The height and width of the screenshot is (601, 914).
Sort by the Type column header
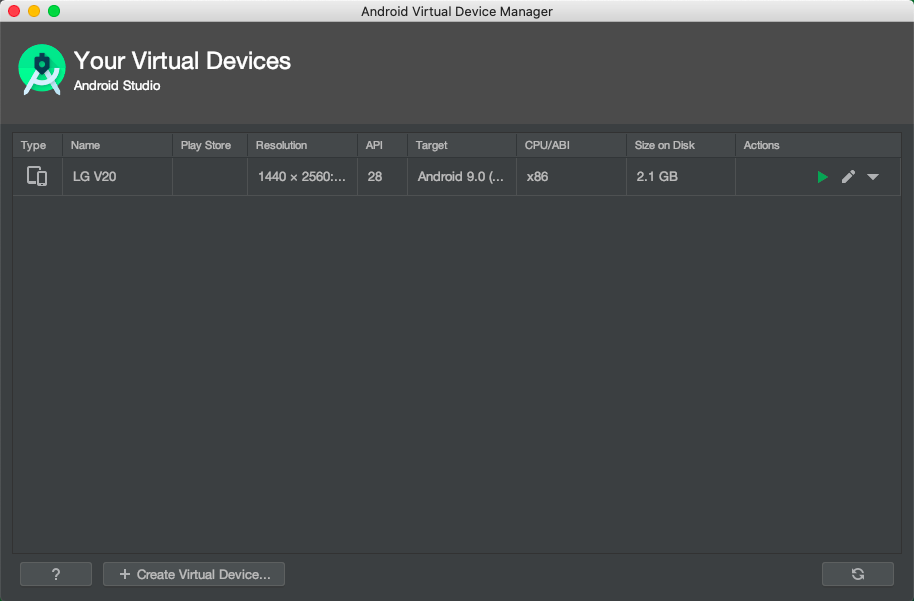(37, 145)
